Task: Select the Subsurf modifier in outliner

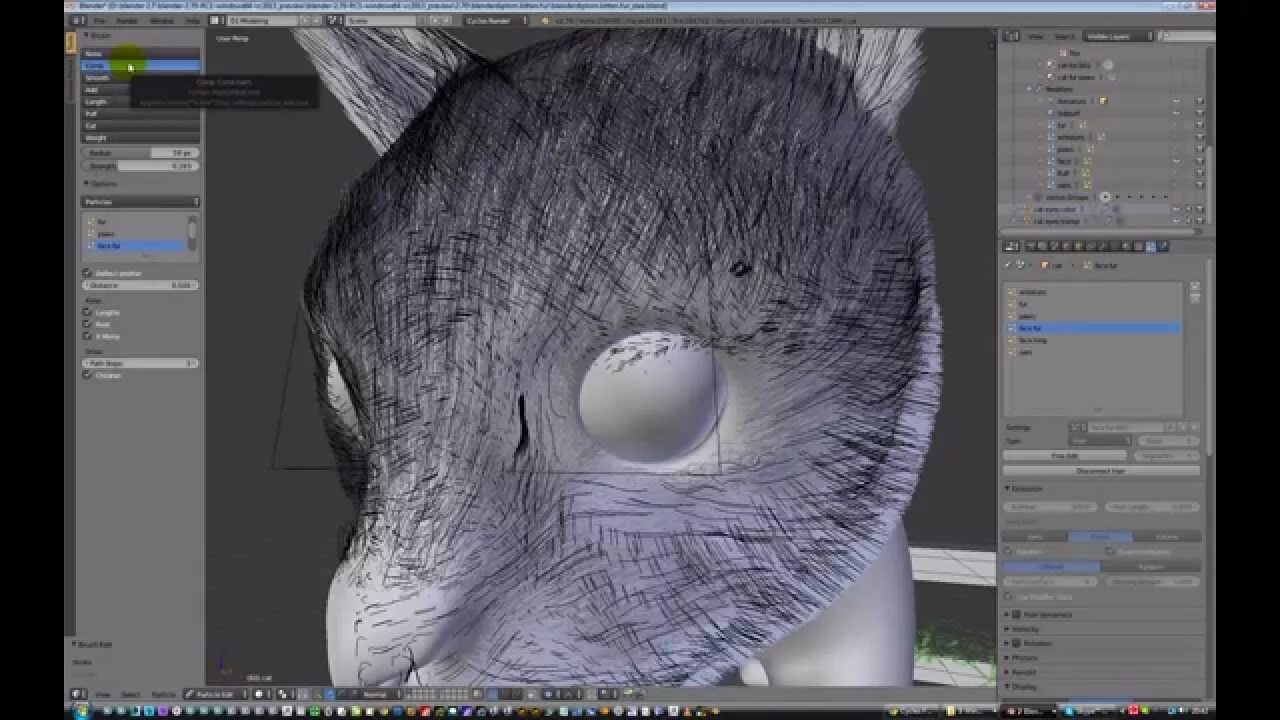Action: pos(1070,113)
